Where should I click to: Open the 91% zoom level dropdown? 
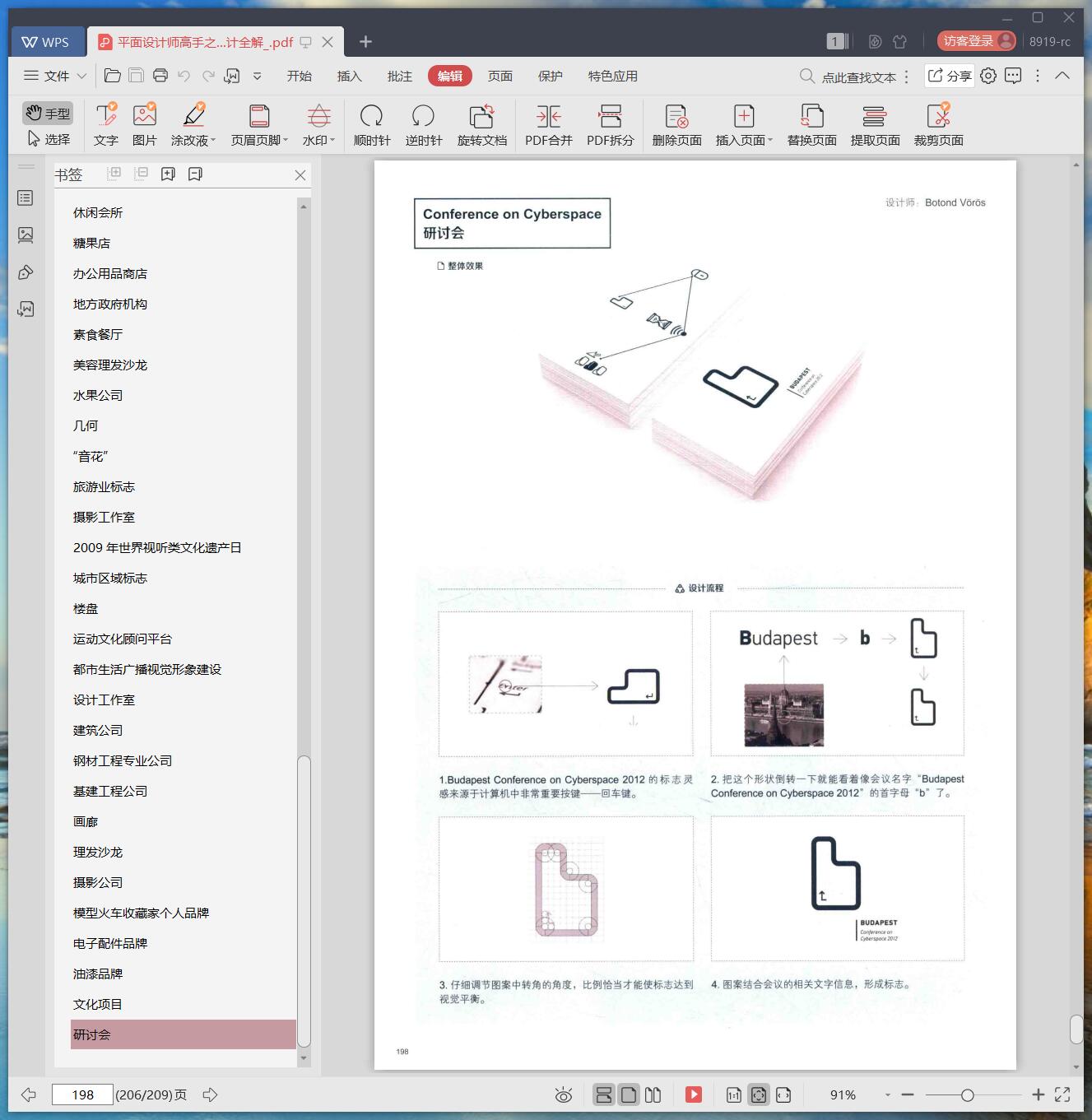click(x=888, y=1094)
